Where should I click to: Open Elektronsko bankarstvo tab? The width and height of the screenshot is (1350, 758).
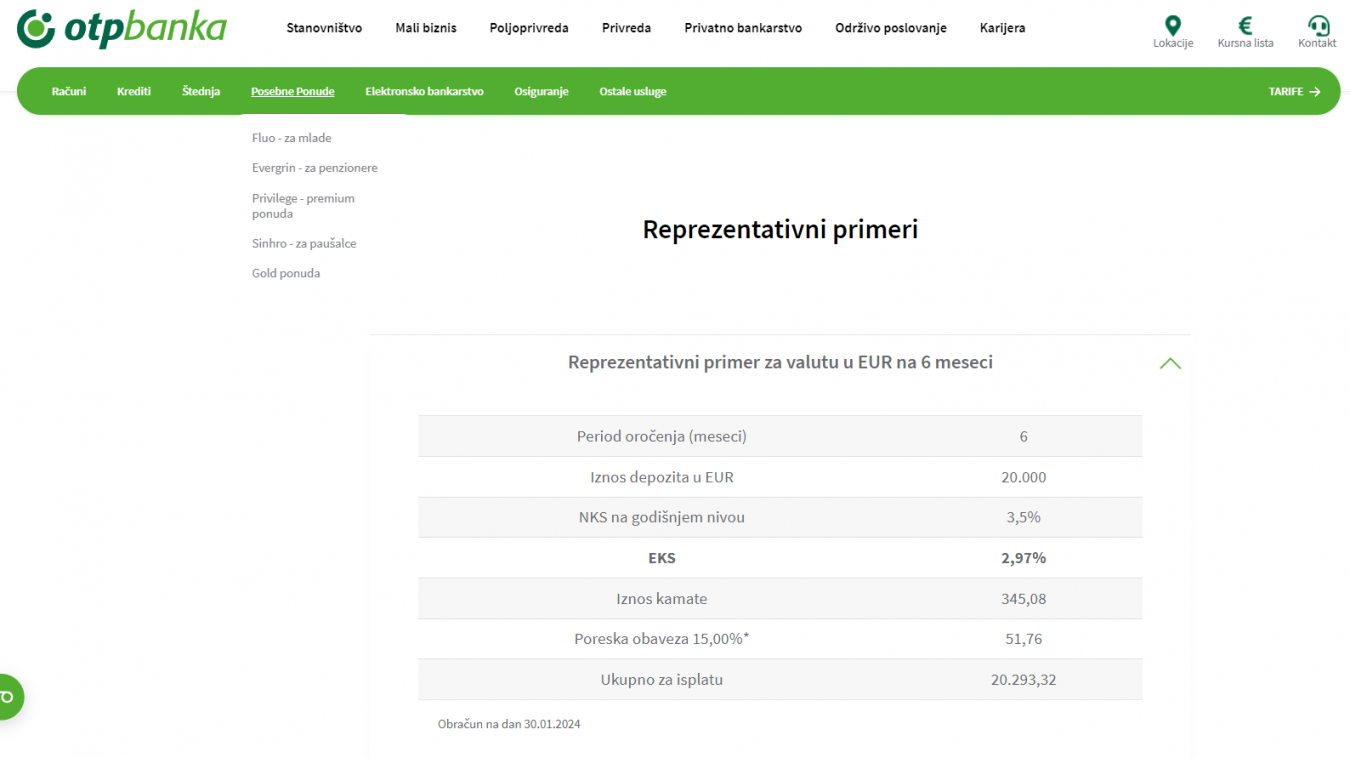(424, 91)
